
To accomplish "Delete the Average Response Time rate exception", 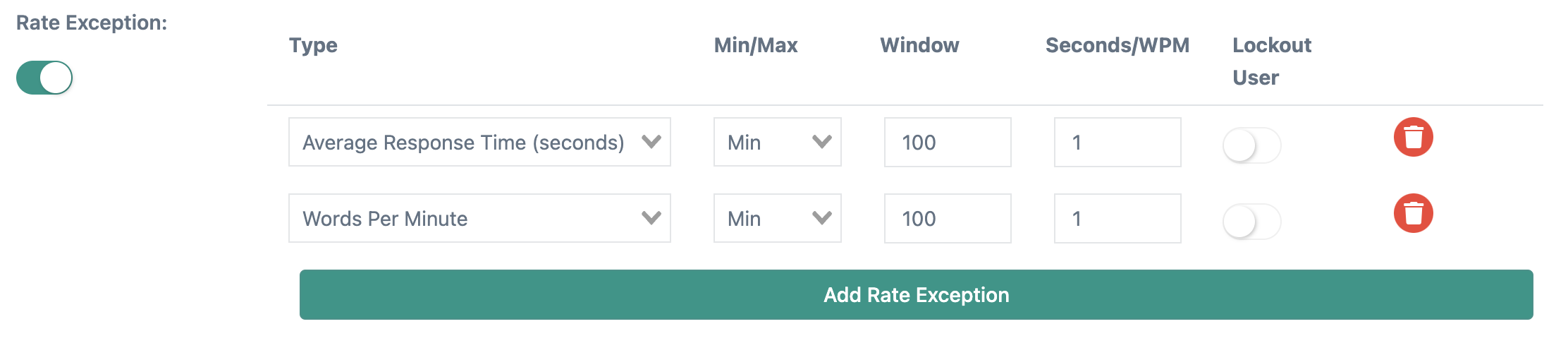I will [x=1413, y=137].
